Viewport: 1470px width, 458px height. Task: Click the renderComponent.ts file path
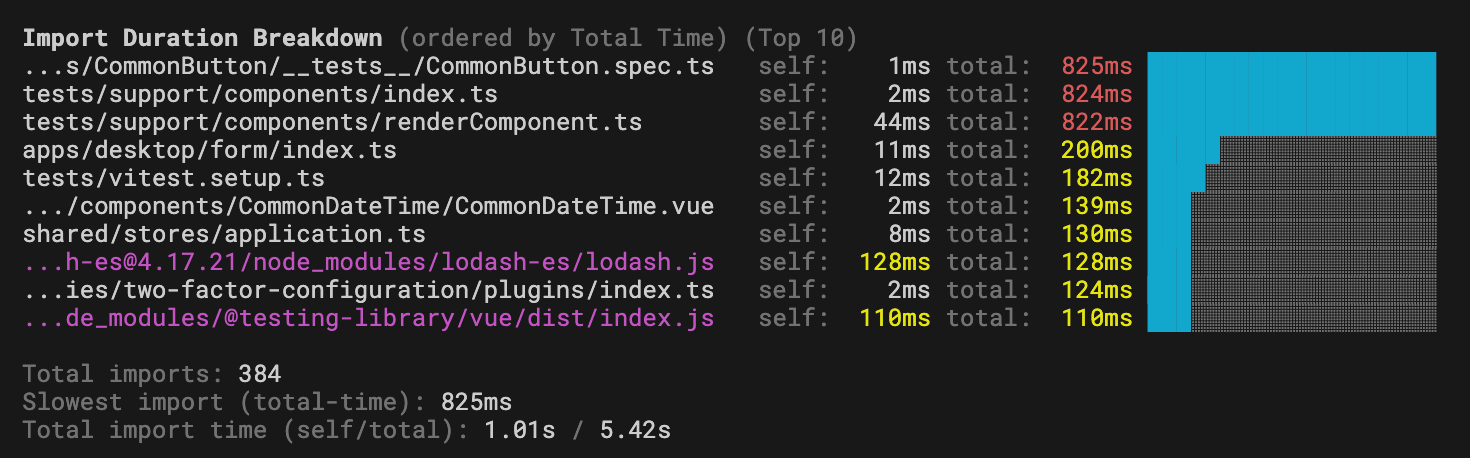(x=332, y=123)
